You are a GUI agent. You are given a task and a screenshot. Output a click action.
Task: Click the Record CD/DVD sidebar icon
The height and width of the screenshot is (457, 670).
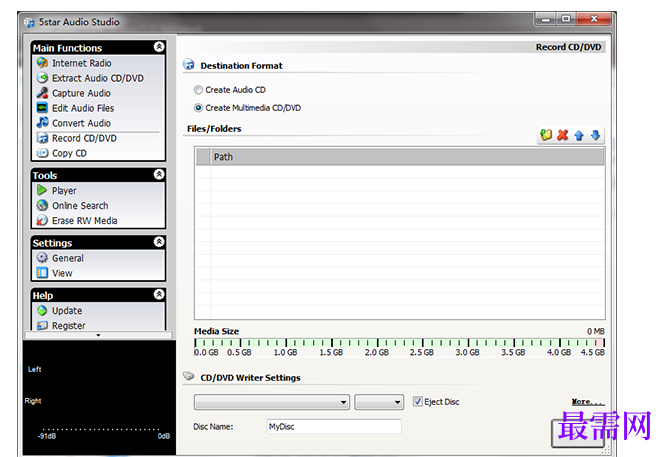[x=42, y=138]
